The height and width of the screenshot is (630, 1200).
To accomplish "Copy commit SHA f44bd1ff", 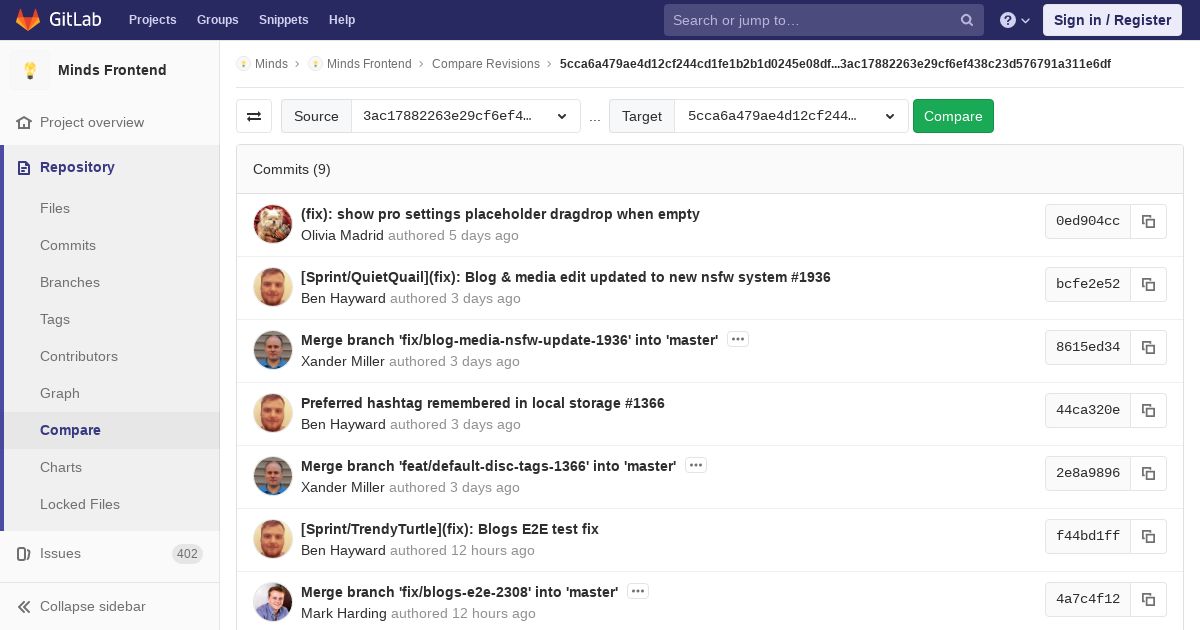I will click(1148, 537).
